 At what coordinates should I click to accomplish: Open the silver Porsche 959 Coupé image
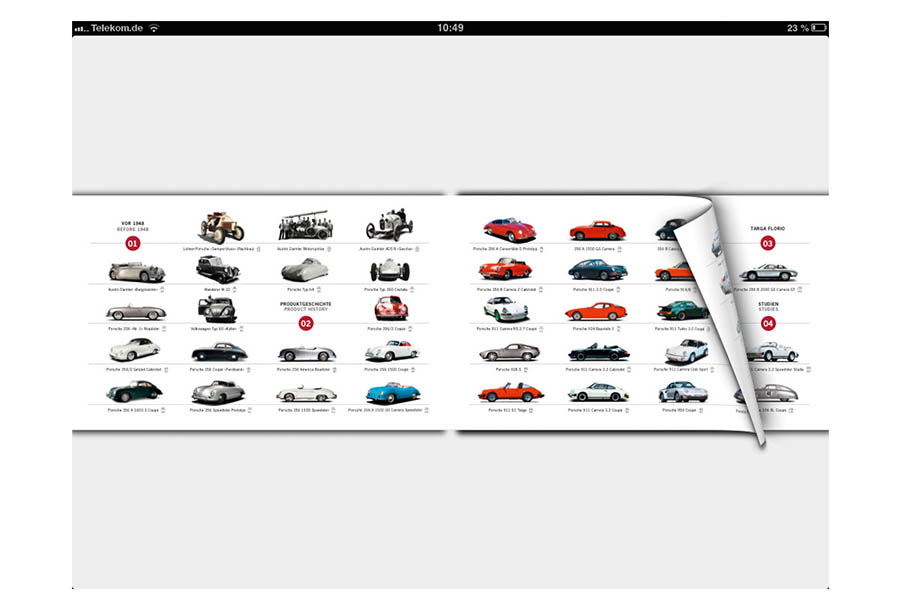[683, 393]
